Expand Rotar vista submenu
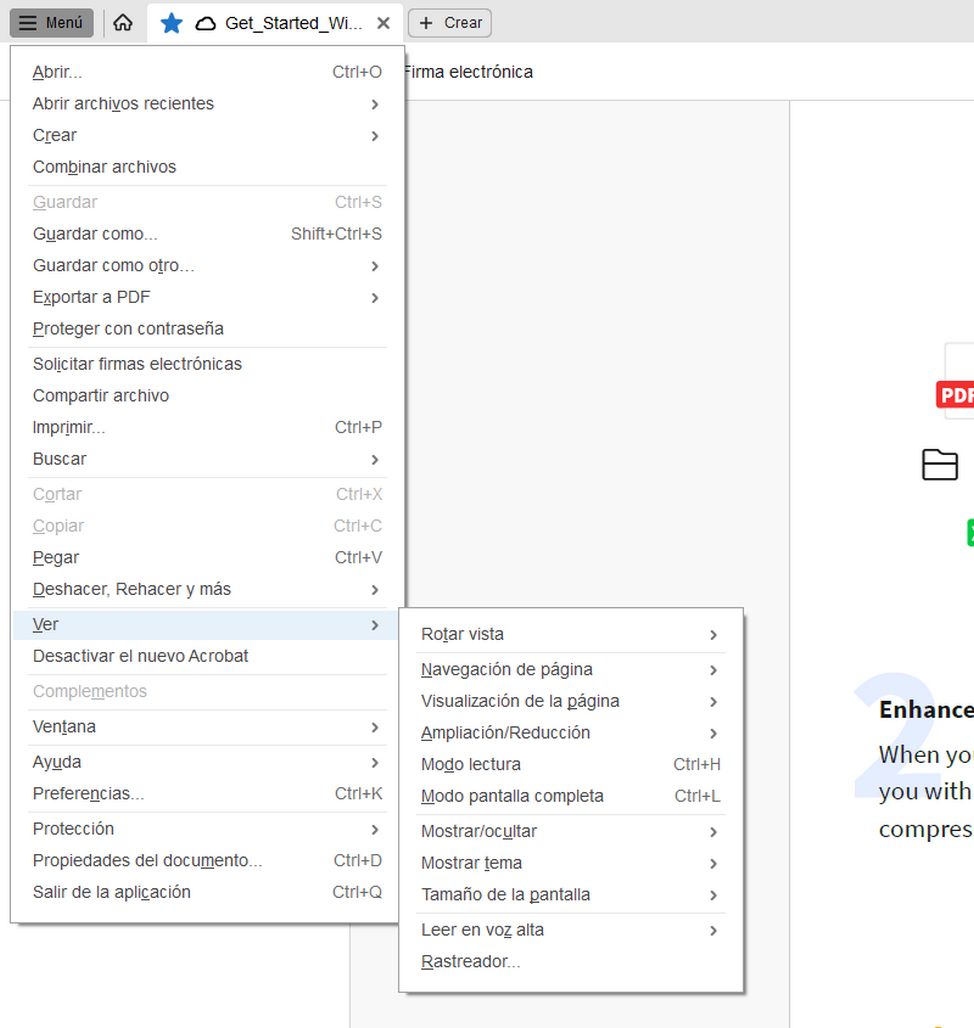 click(570, 634)
